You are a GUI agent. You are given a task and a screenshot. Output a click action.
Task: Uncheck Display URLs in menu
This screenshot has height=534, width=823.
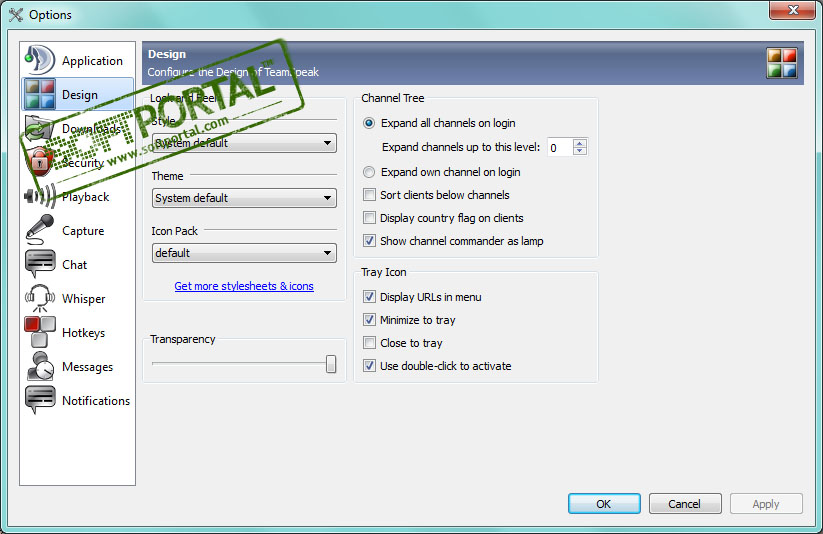click(370, 297)
